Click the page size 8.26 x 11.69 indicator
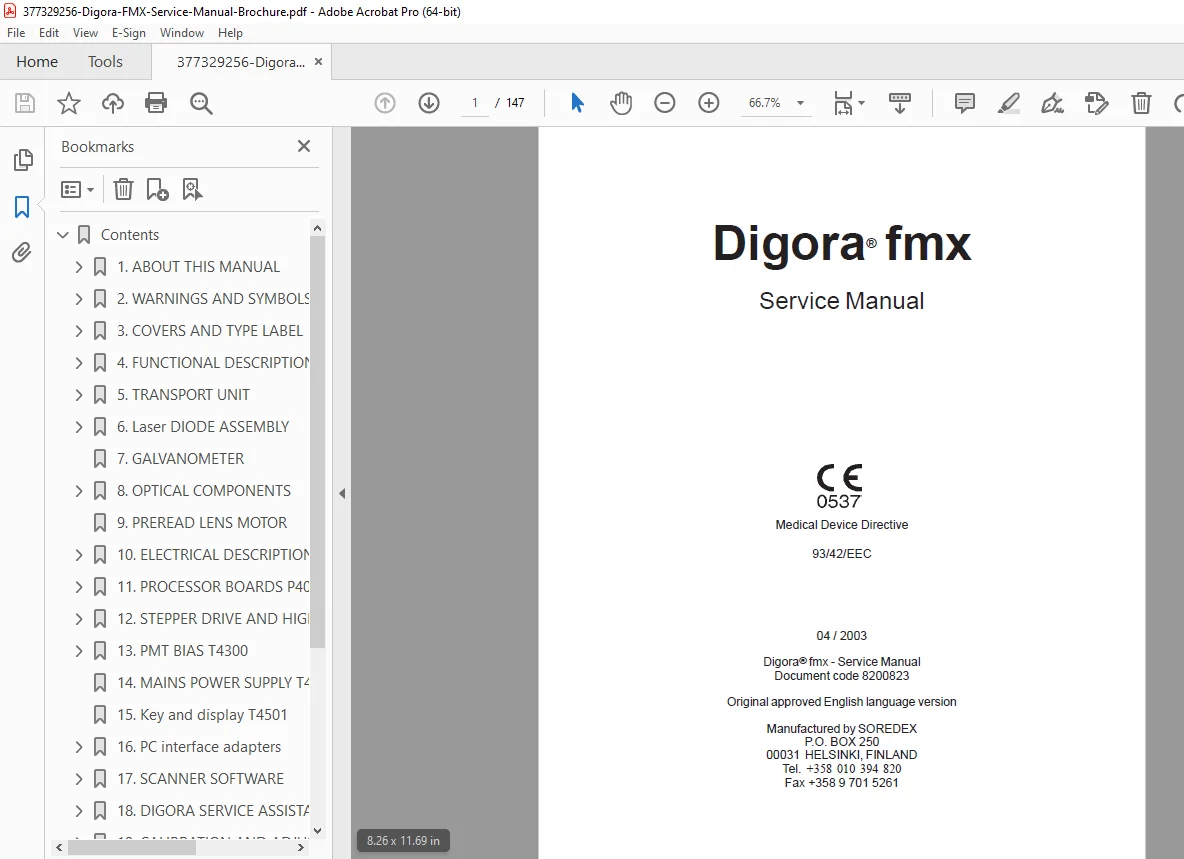 tap(403, 841)
